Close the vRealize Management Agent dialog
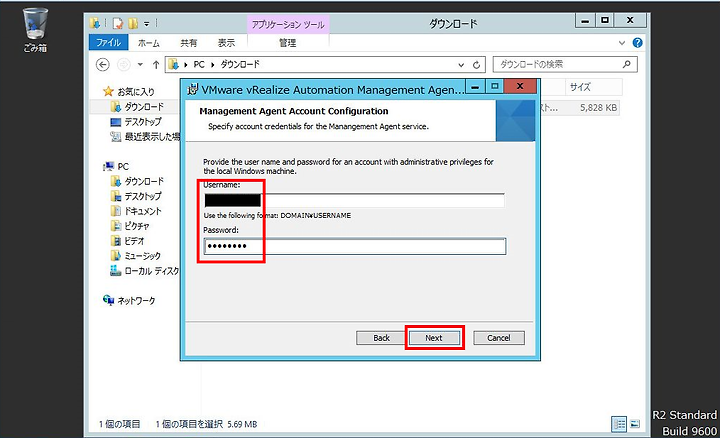Image resolution: width=720 pixels, height=438 pixels. pyautogui.click(x=520, y=86)
